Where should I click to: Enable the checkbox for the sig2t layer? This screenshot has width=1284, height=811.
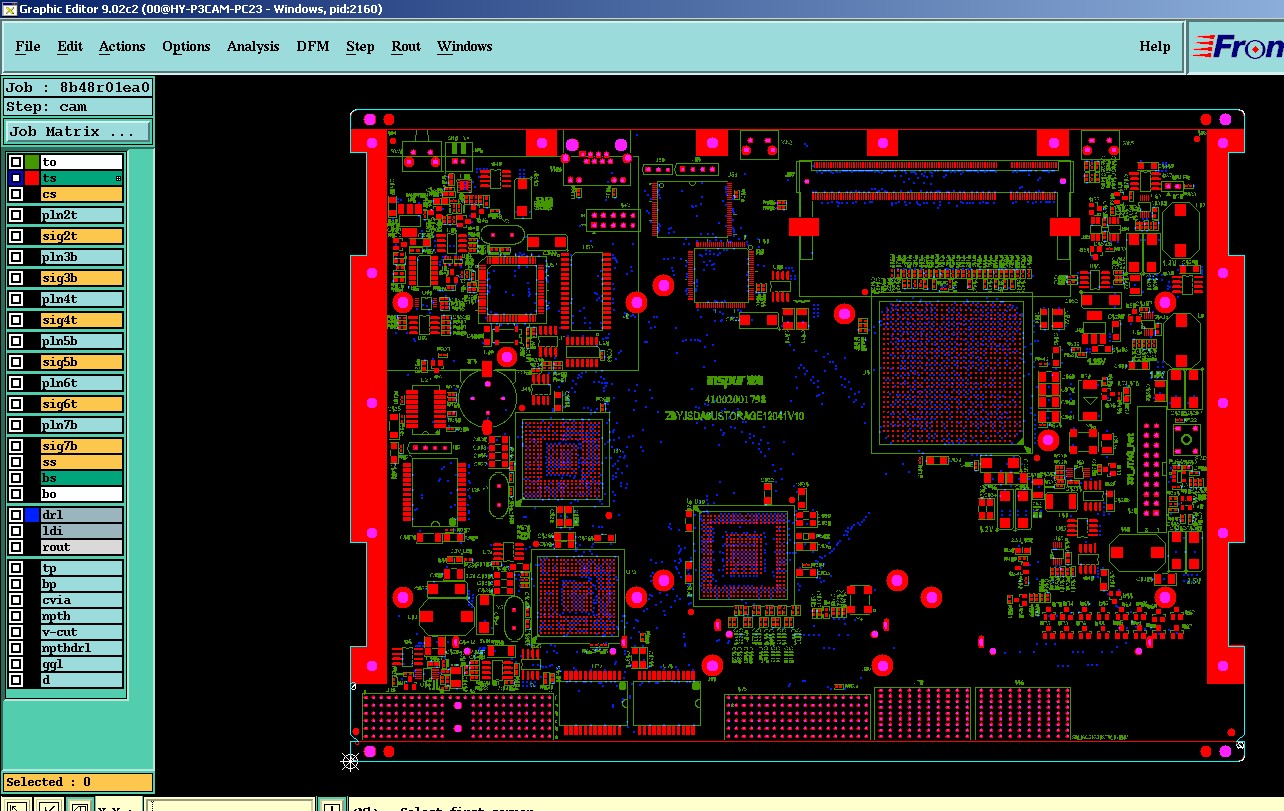[x=16, y=236]
